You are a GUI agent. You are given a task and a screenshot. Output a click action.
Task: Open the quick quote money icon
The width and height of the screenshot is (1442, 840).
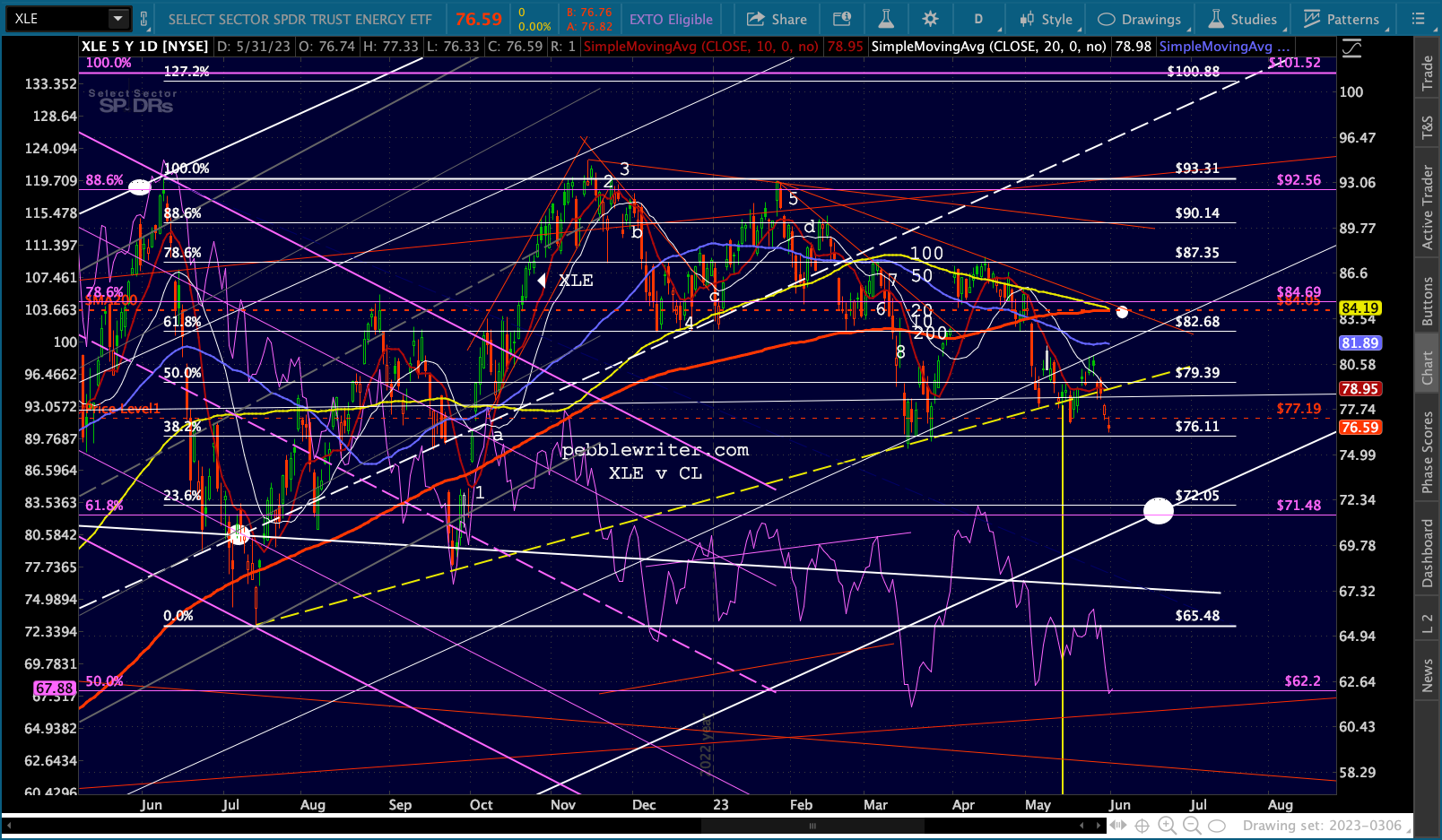point(841,19)
